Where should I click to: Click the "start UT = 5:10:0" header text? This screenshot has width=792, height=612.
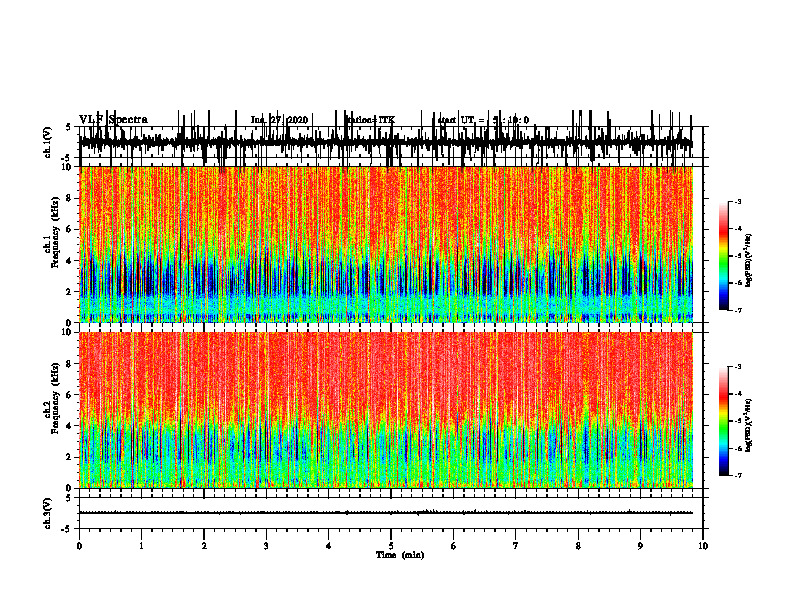pos(483,120)
